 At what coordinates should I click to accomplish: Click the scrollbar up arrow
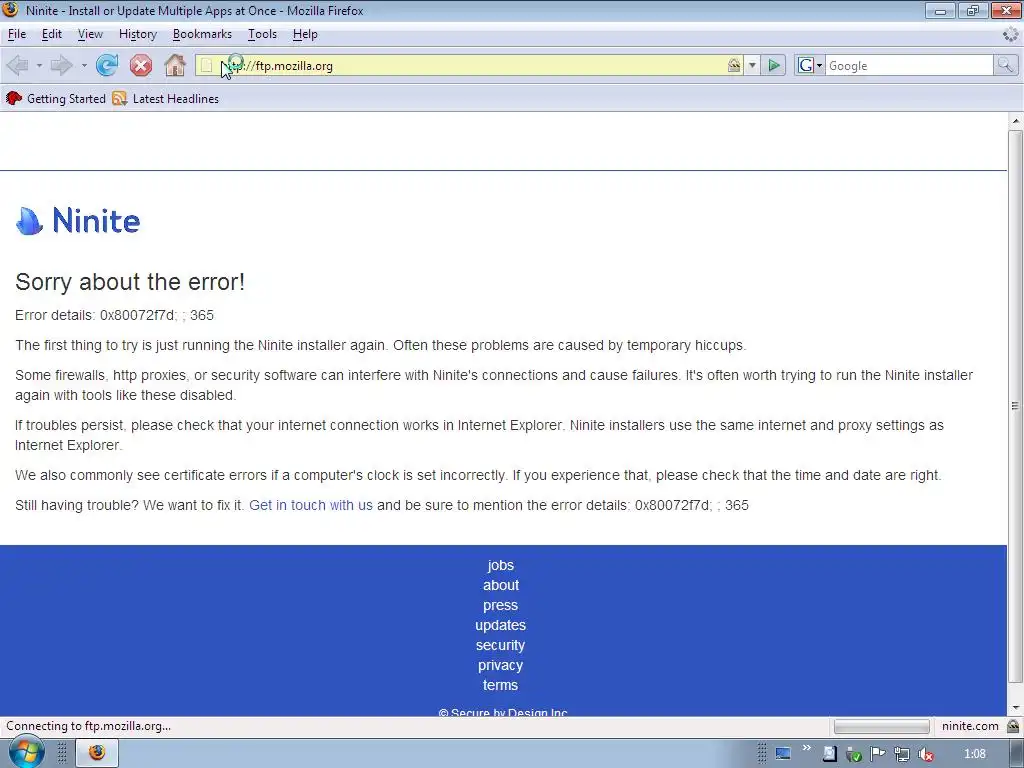[1016, 121]
